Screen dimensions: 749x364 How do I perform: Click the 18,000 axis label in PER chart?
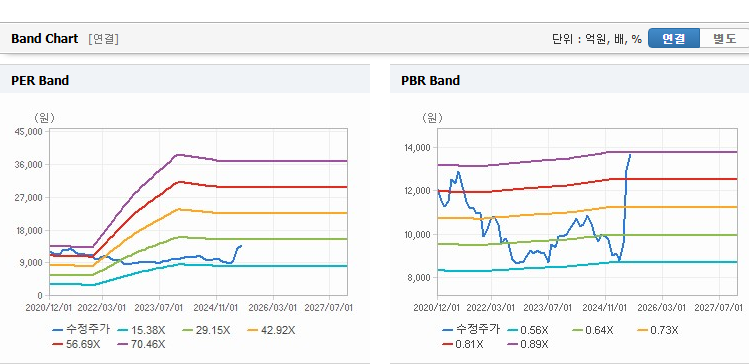(x=29, y=230)
